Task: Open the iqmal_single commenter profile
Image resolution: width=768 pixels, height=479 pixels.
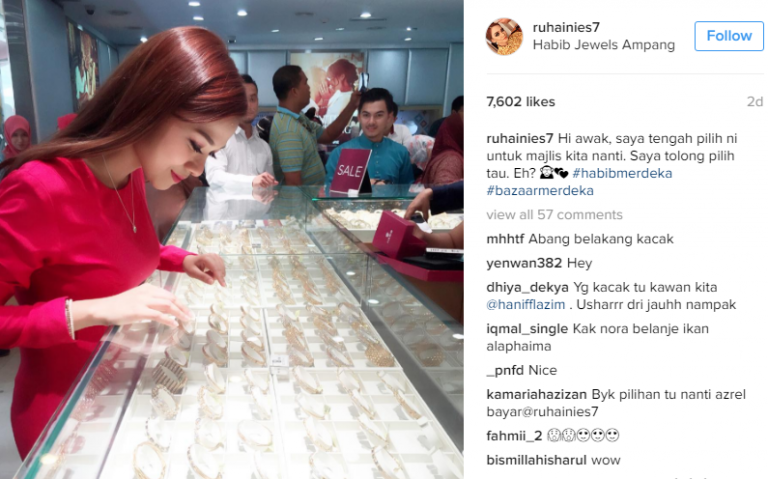Action: pyautogui.click(x=527, y=329)
